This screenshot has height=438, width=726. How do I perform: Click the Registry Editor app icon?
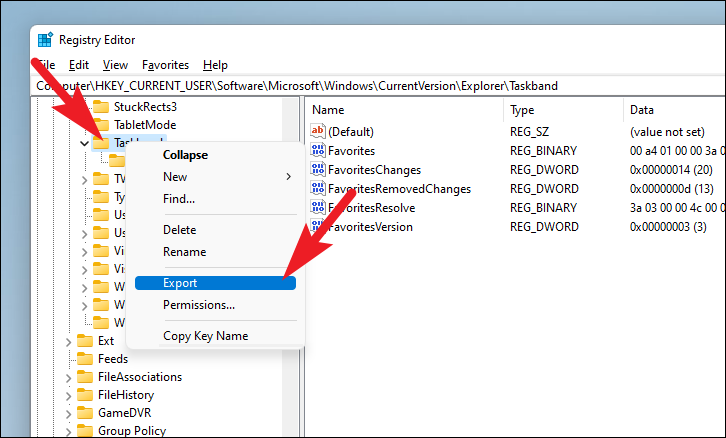coord(45,40)
